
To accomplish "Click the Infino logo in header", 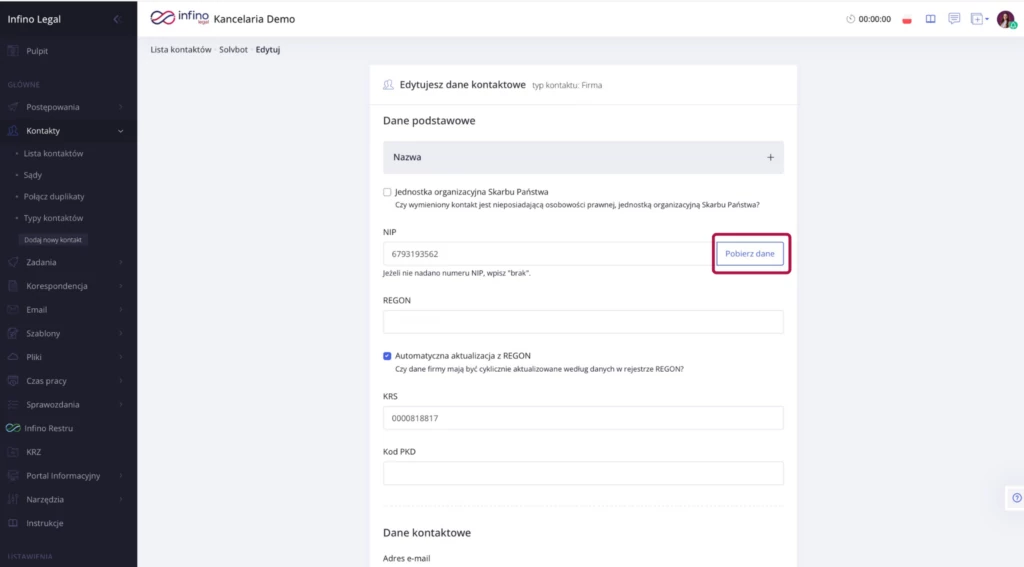I will [179, 18].
